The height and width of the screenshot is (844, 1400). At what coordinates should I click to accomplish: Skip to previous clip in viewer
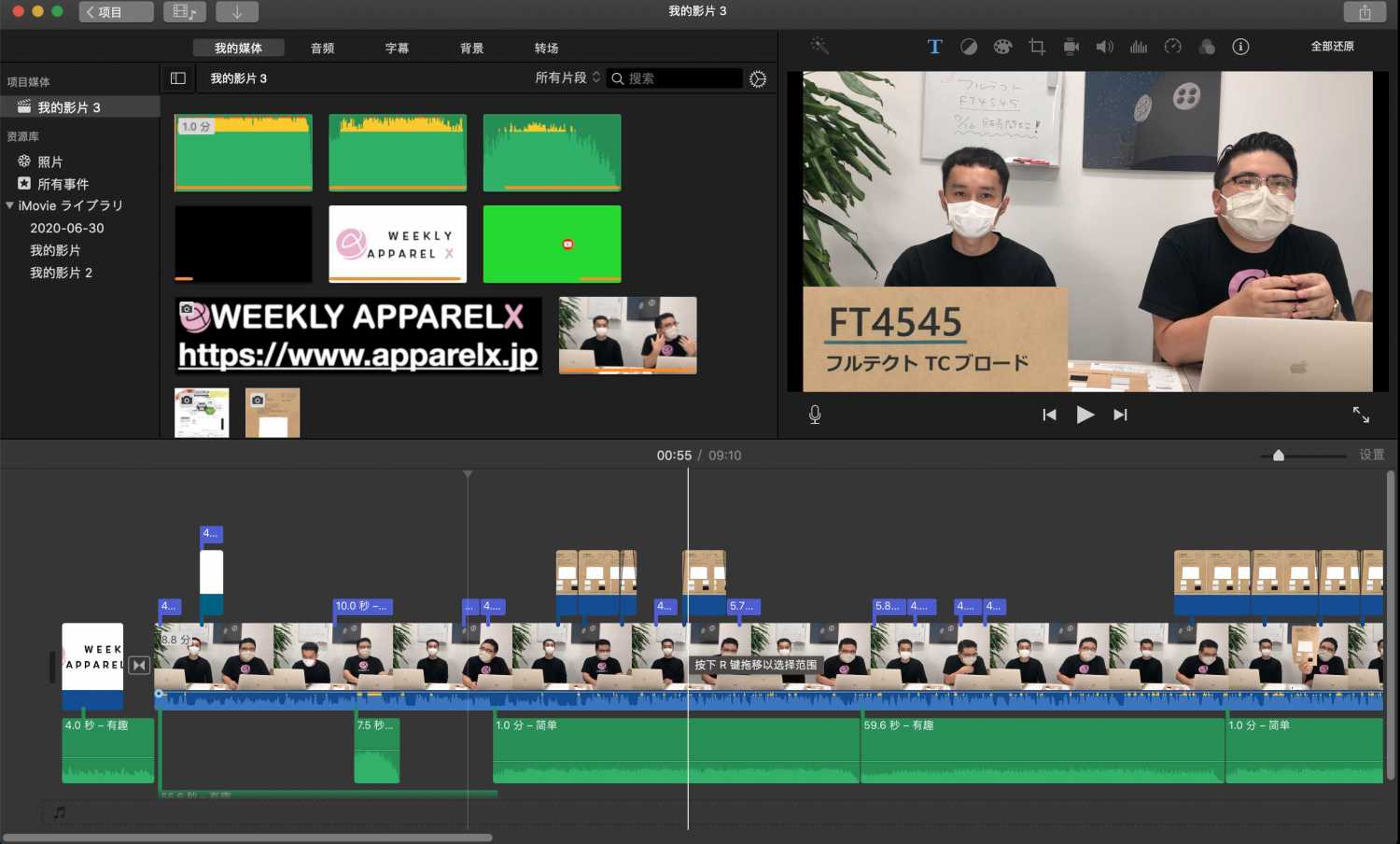tap(1049, 415)
